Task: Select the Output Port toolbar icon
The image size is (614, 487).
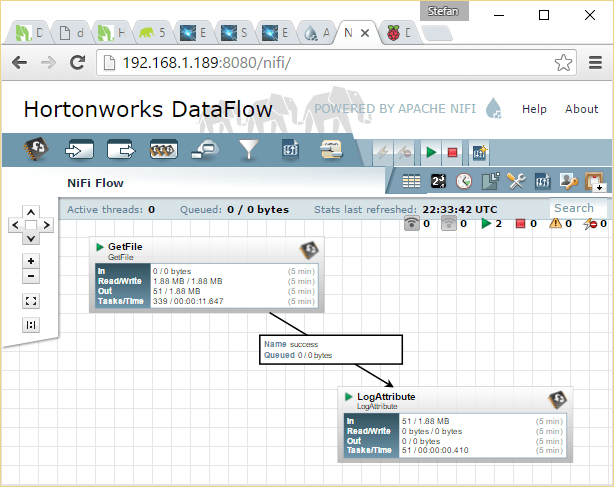Action: pyautogui.click(x=121, y=151)
